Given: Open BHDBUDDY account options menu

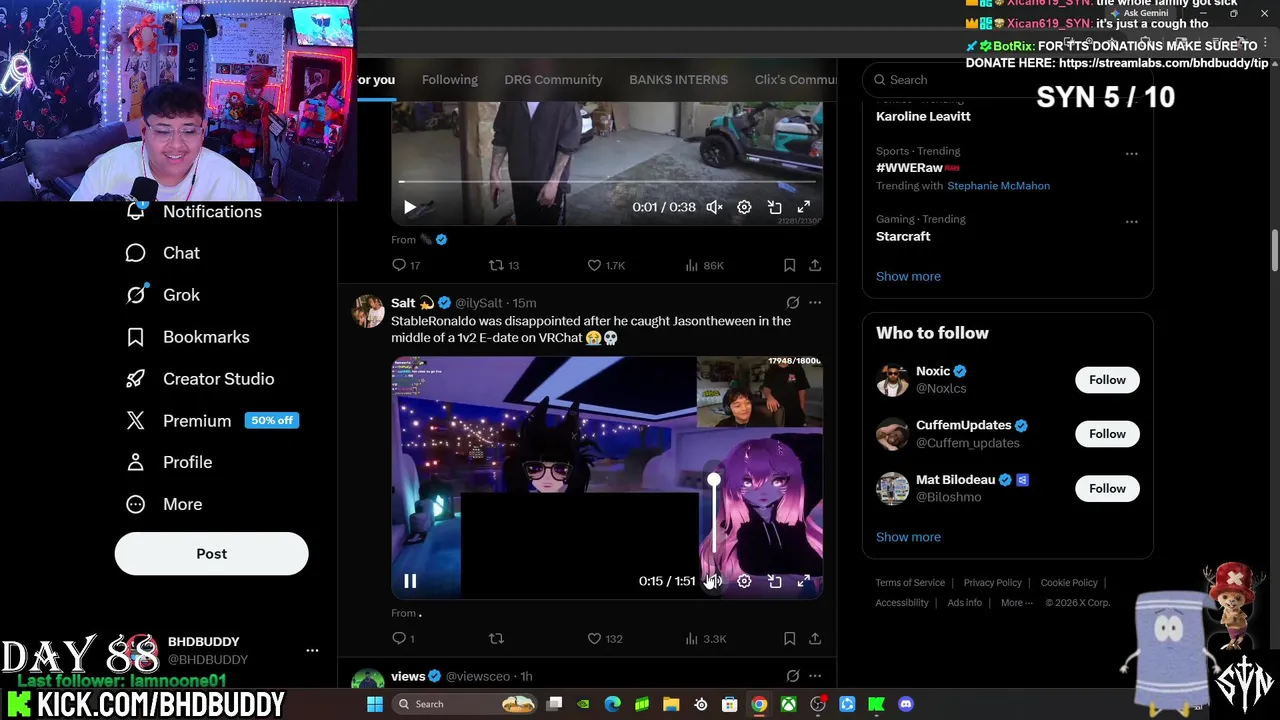Looking at the screenshot, I should pos(312,650).
